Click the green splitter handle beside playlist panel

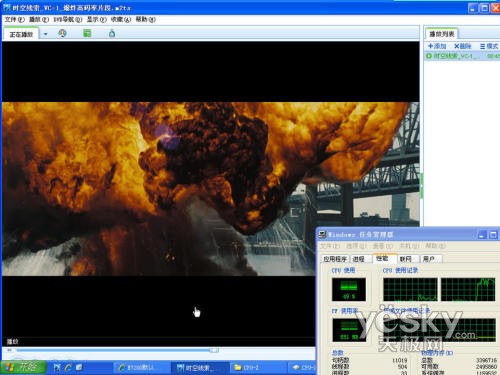(421, 186)
